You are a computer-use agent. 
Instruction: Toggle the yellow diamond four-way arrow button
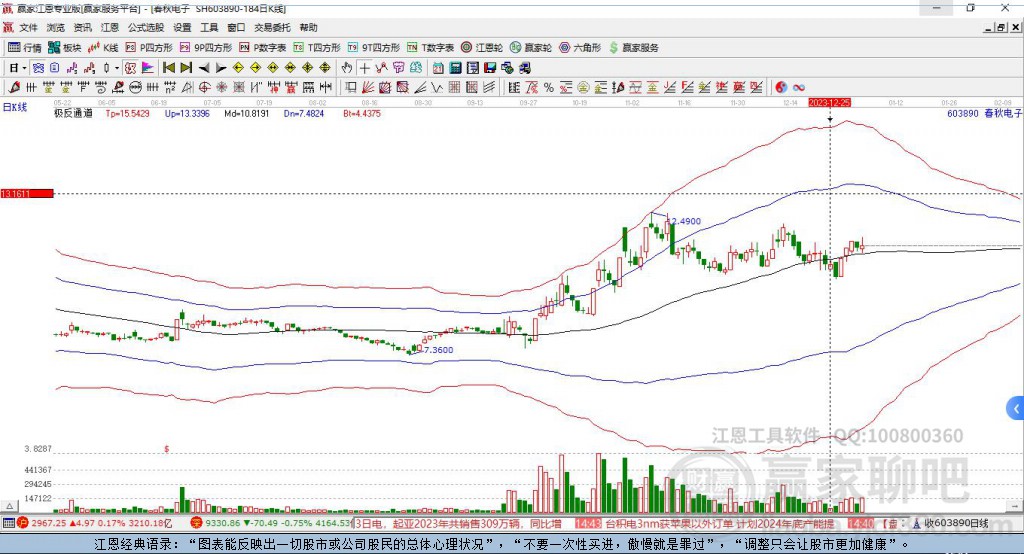[x=308, y=68]
